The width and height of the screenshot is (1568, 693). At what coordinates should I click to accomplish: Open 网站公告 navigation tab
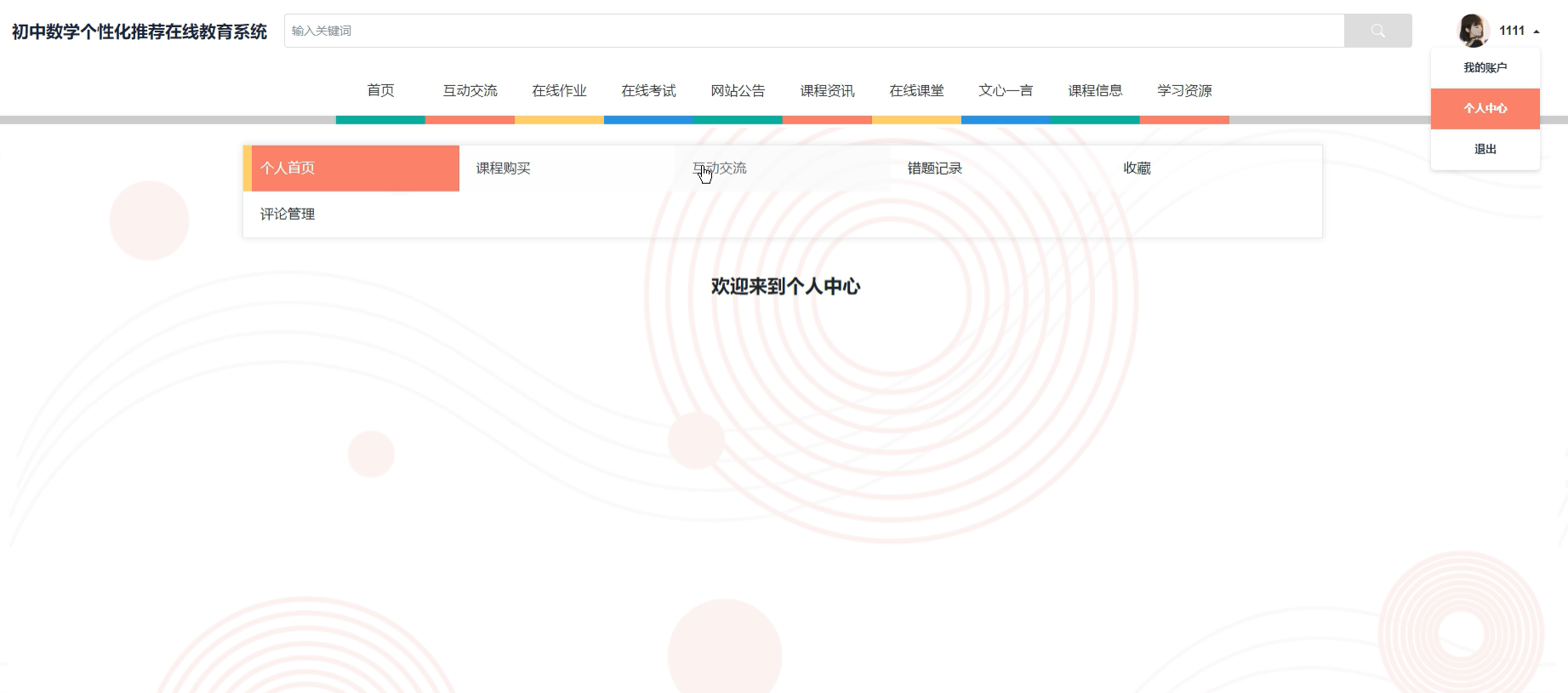(738, 90)
